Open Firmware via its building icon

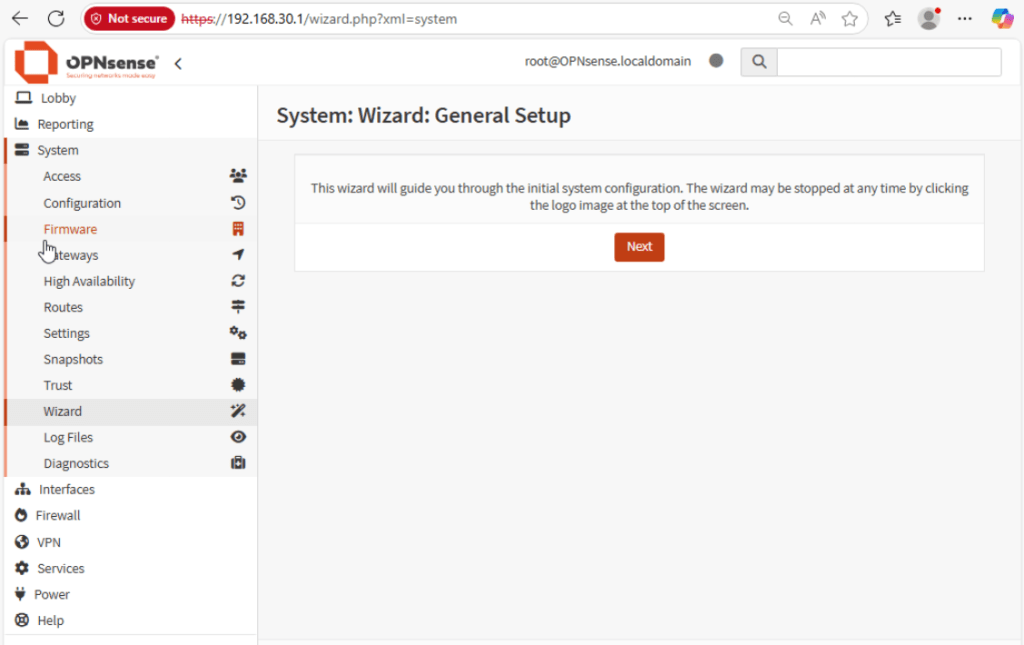238,229
